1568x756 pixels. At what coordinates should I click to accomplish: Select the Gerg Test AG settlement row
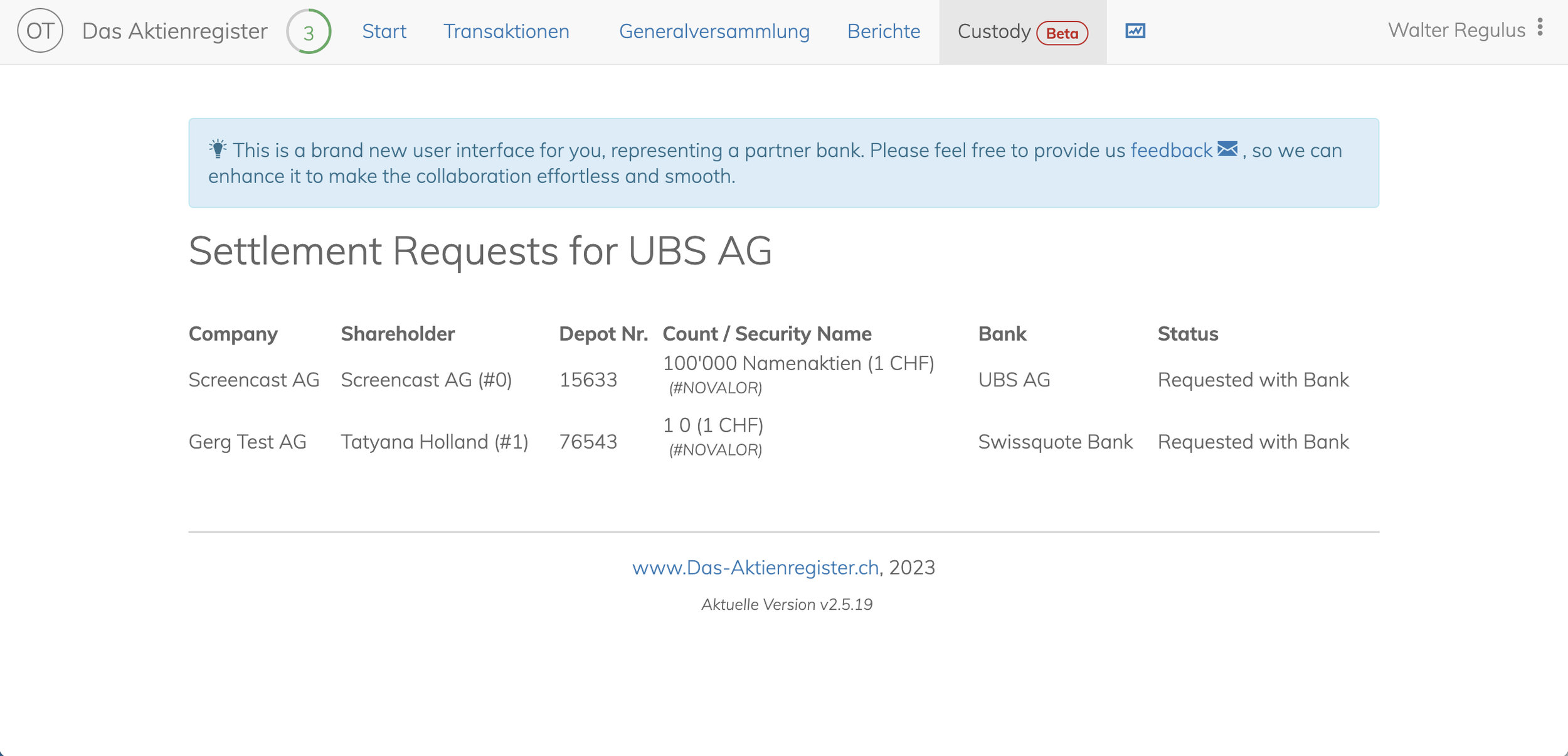[783, 442]
